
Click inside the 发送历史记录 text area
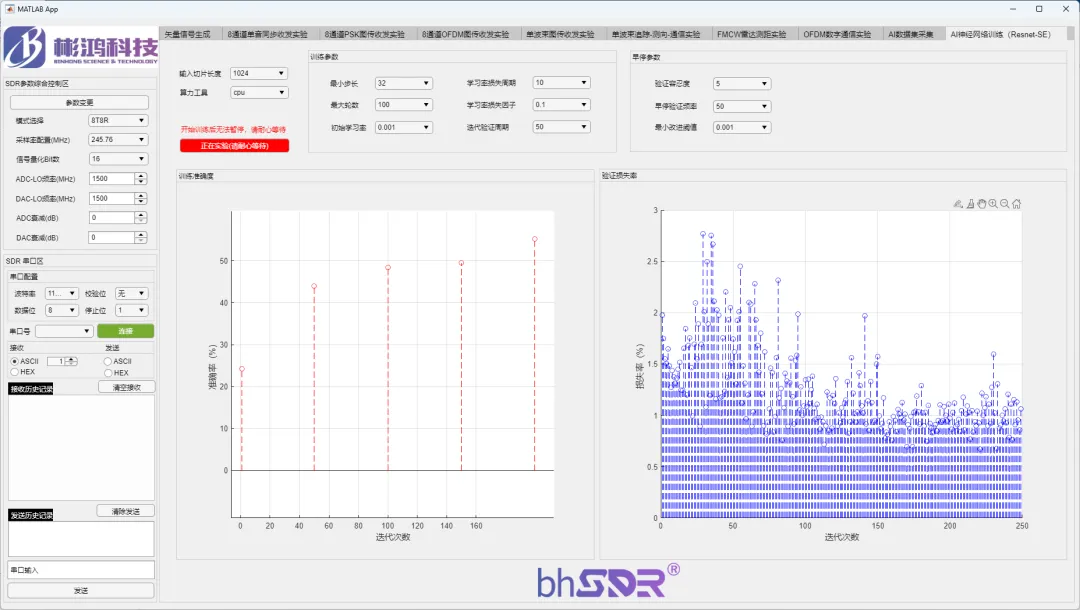point(81,538)
